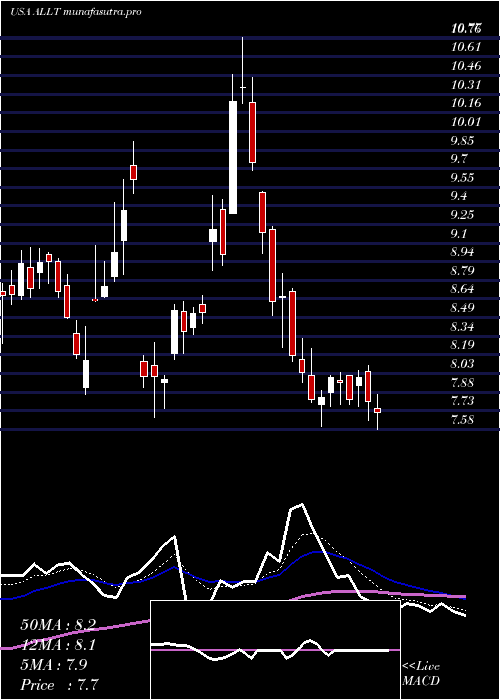Click the 9.55 price axis label
The height and width of the screenshot is (700, 500).
(463, 178)
